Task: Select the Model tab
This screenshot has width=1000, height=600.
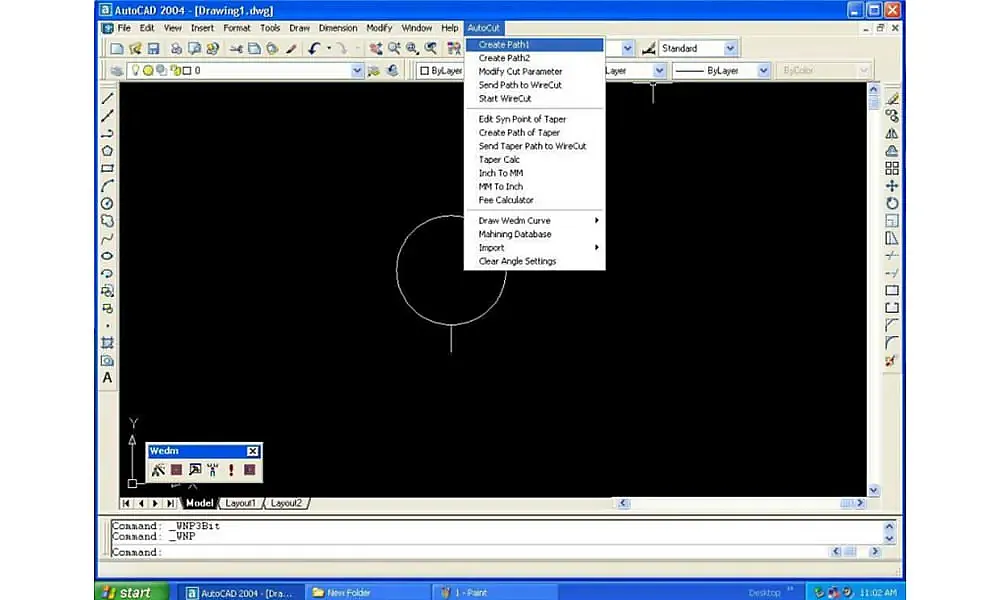Action: coord(199,503)
